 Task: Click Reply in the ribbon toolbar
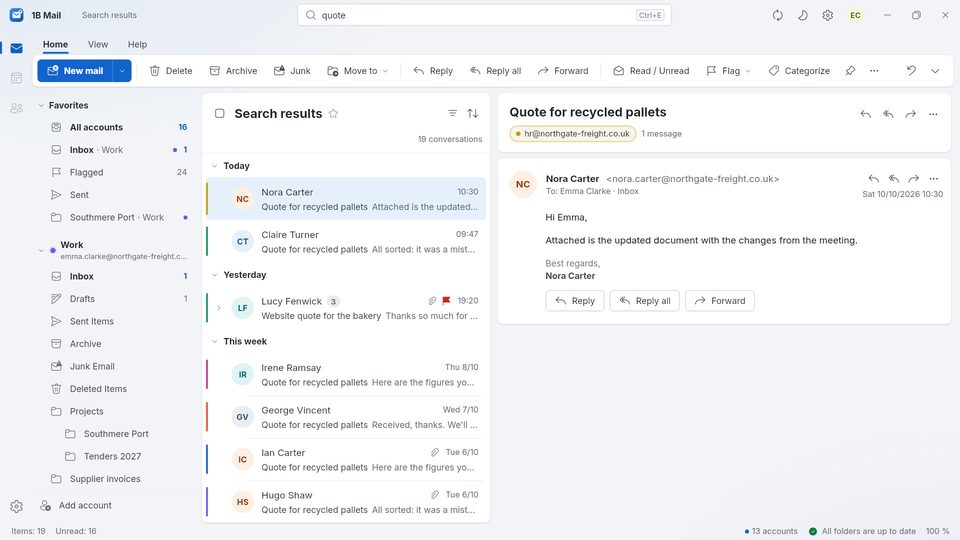433,71
